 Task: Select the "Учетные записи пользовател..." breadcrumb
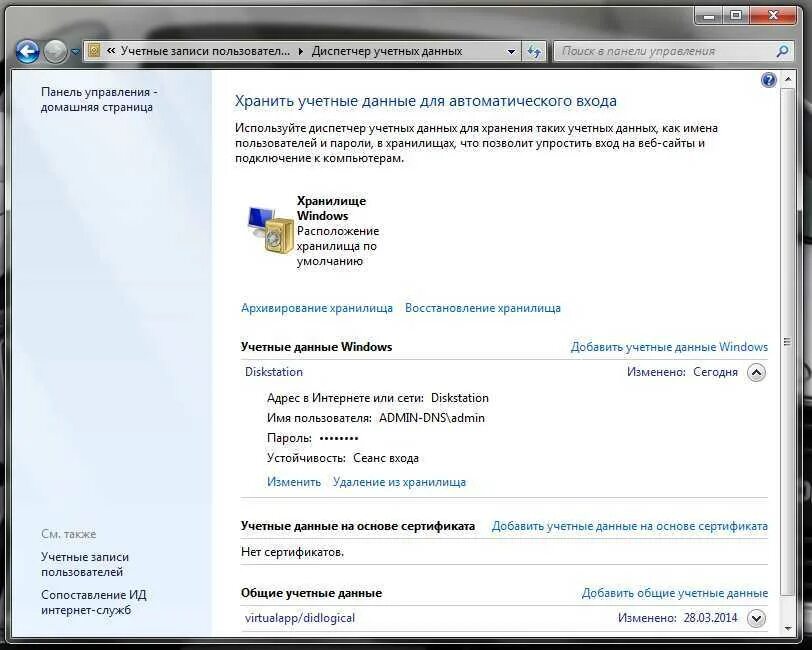206,51
